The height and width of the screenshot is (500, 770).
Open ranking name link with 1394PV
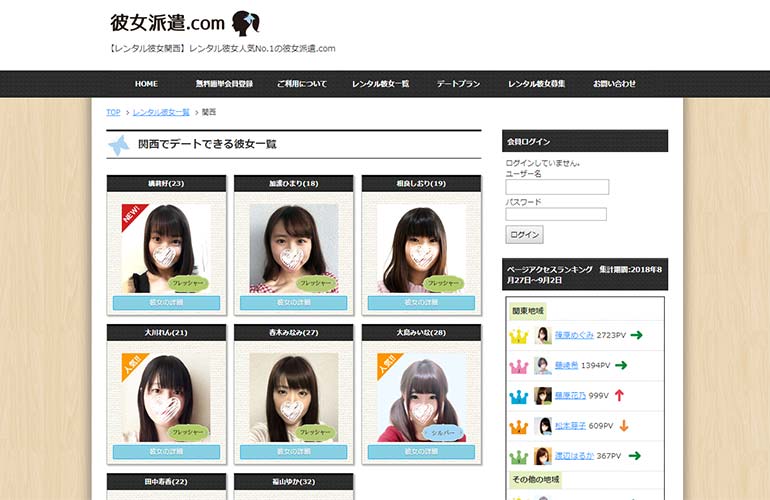click(x=566, y=365)
